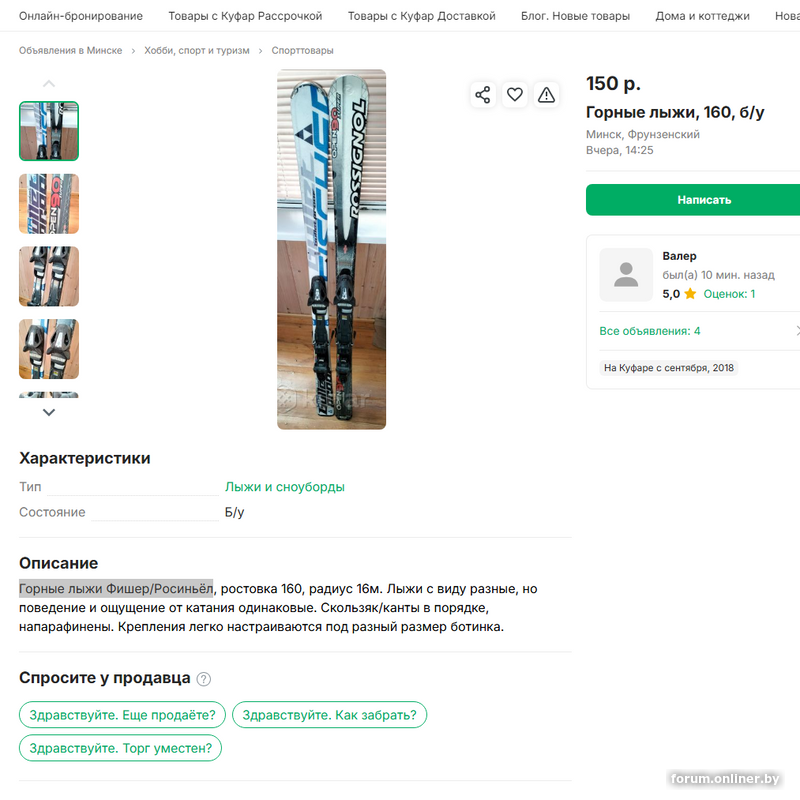This screenshot has width=800, height=800.
Task: Select third thumbnail showing ski bindings
Action: click(49, 277)
